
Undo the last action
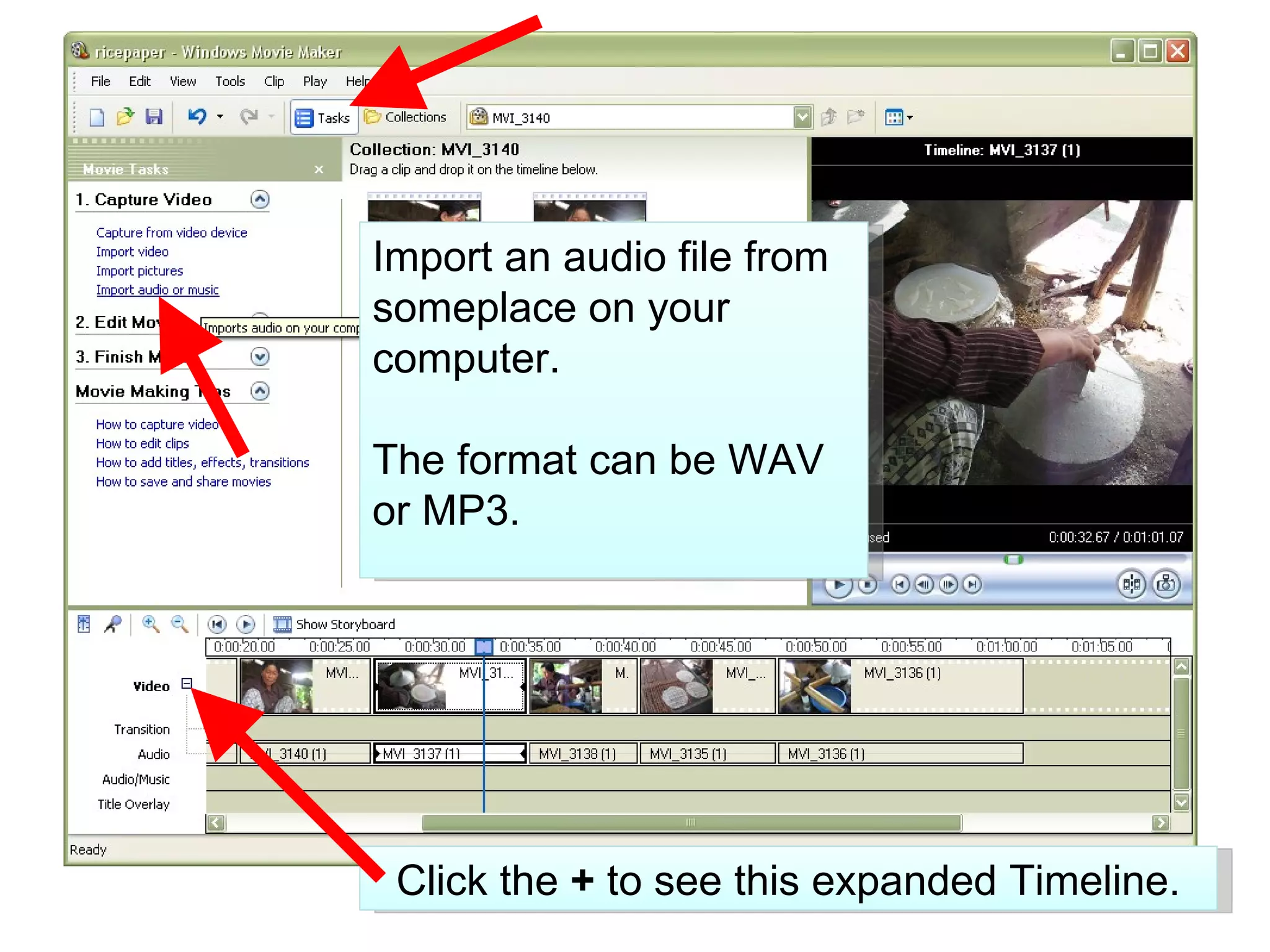click(x=197, y=117)
